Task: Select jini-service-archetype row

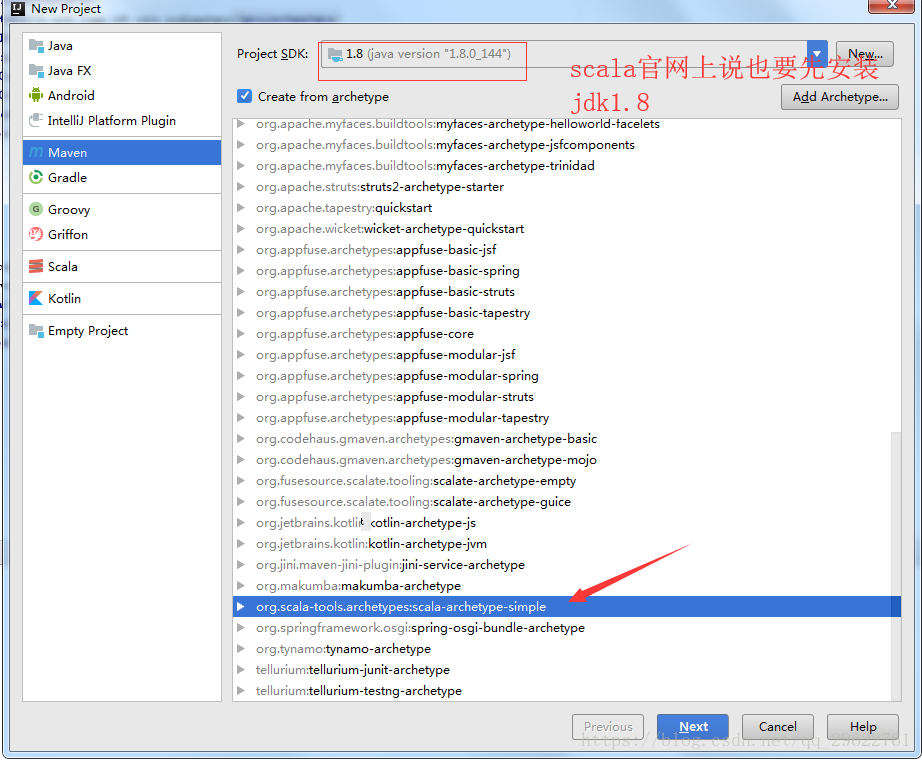Action: coord(567,565)
